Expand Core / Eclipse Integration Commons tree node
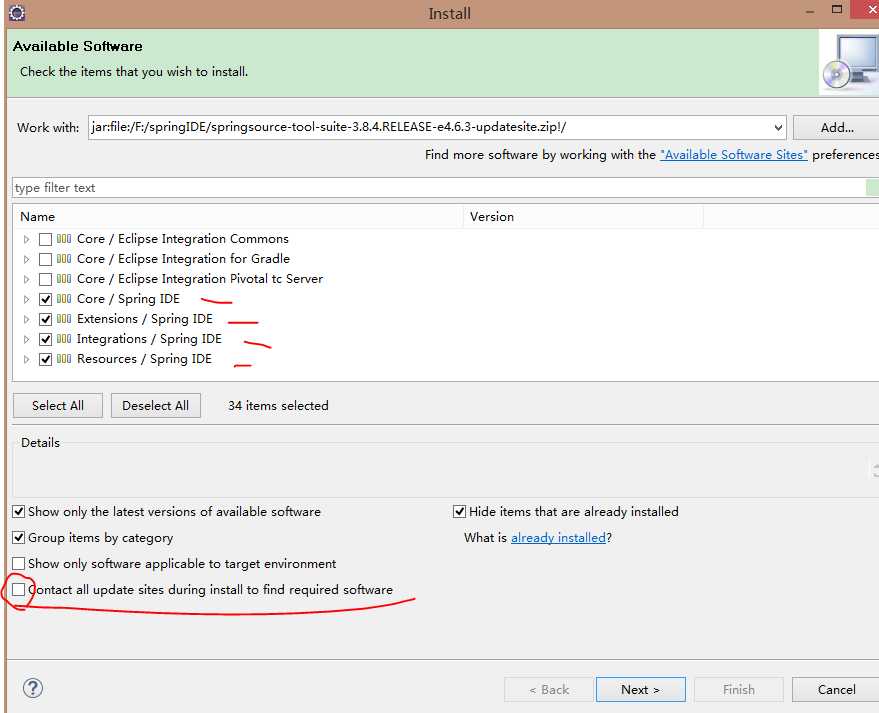879x713 pixels. (26, 239)
